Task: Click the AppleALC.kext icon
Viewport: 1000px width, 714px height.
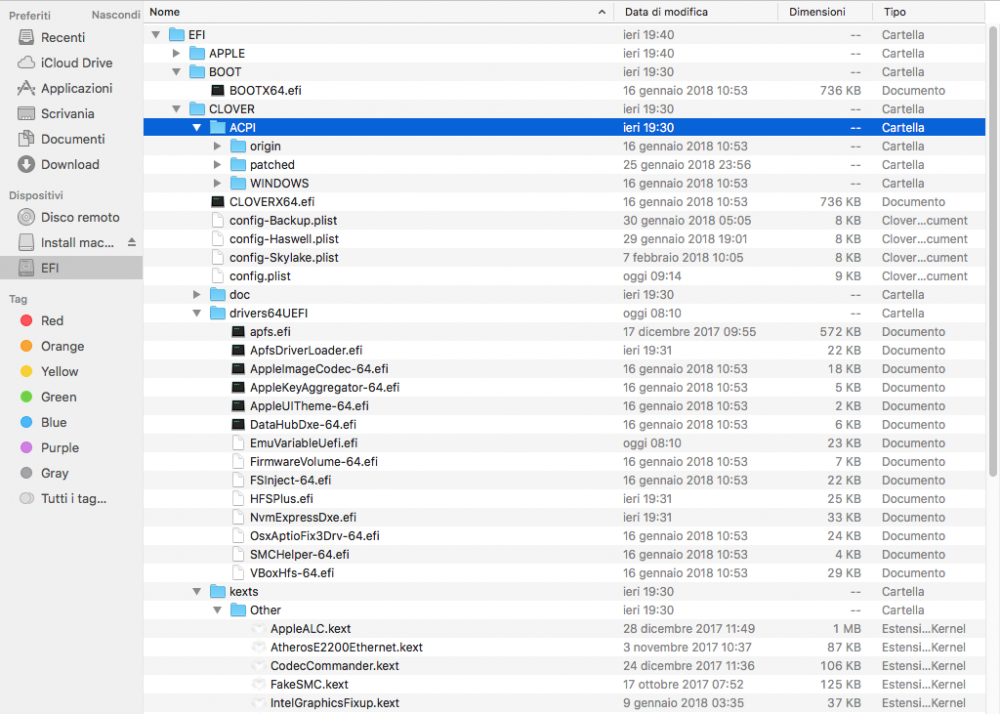Action: point(258,629)
